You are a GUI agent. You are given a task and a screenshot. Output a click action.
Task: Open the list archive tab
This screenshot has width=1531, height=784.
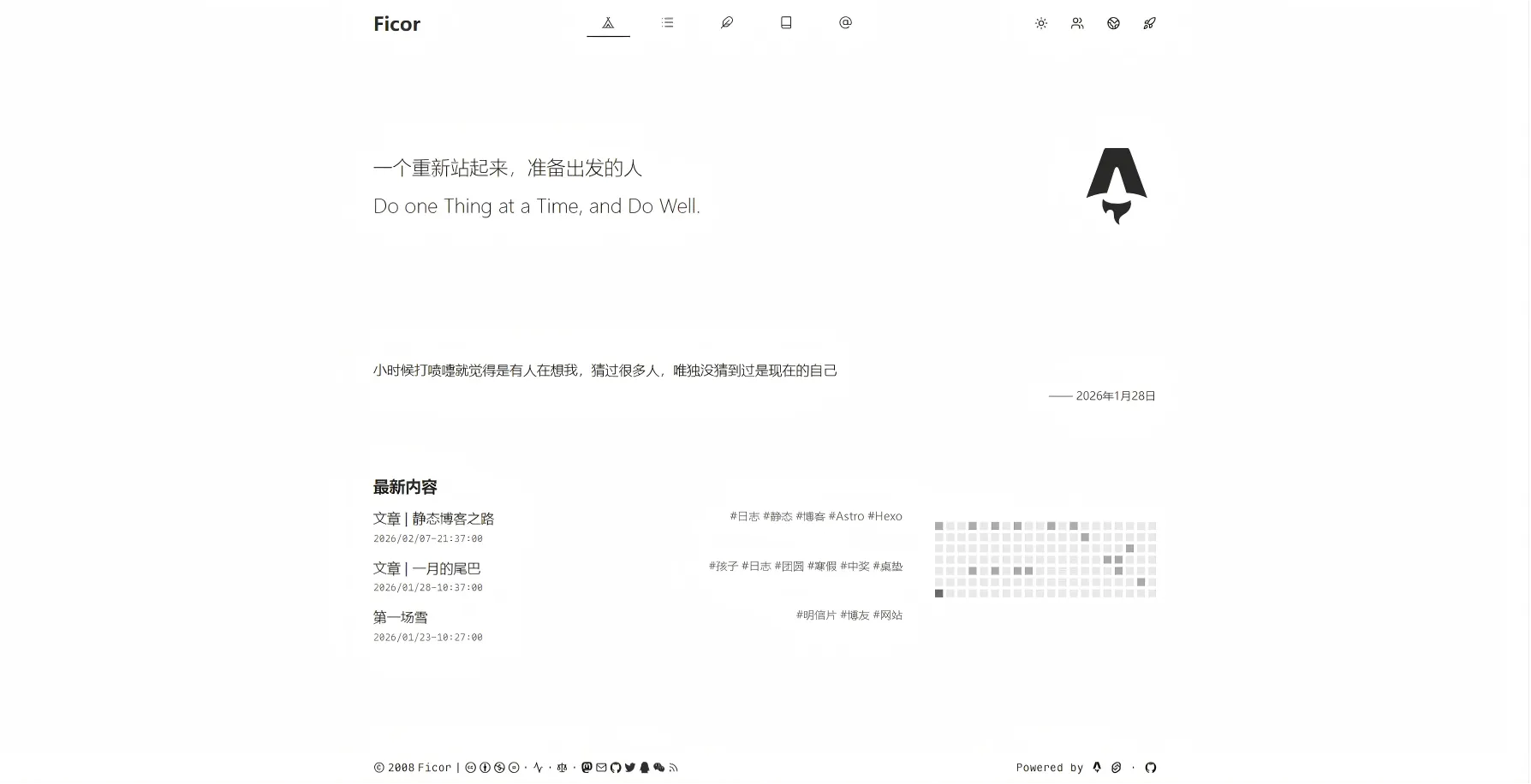coord(668,23)
